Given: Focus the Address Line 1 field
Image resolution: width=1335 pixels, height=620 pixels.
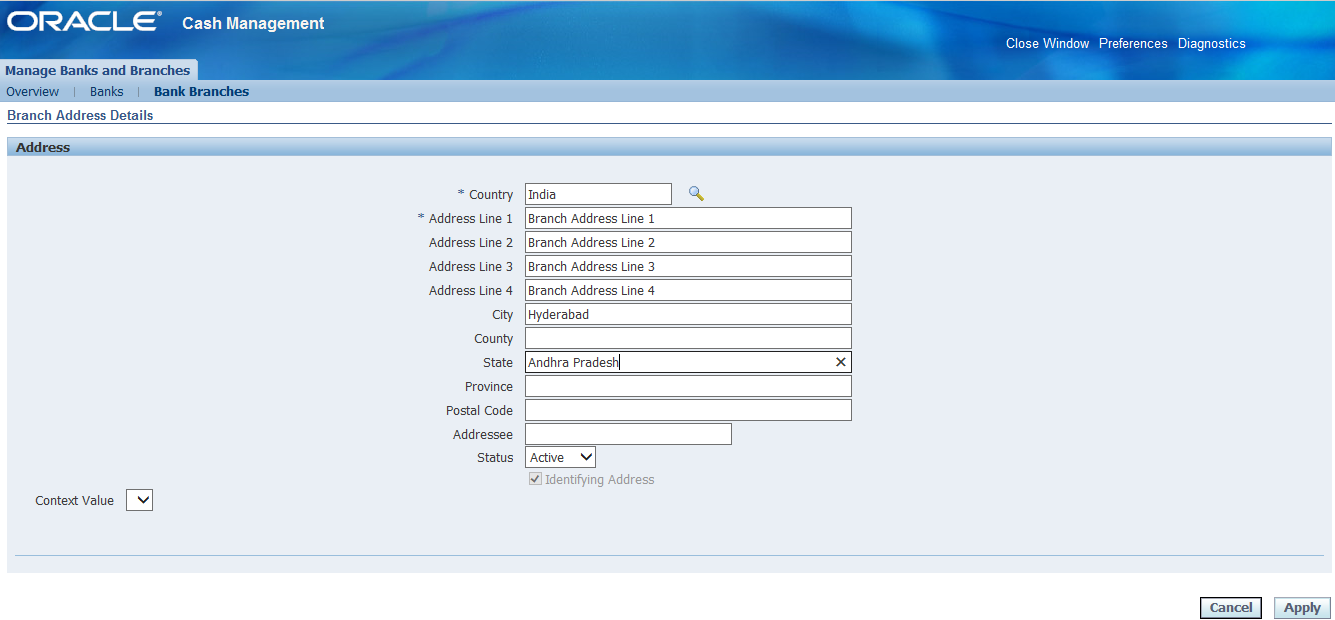Looking at the screenshot, I should point(688,218).
